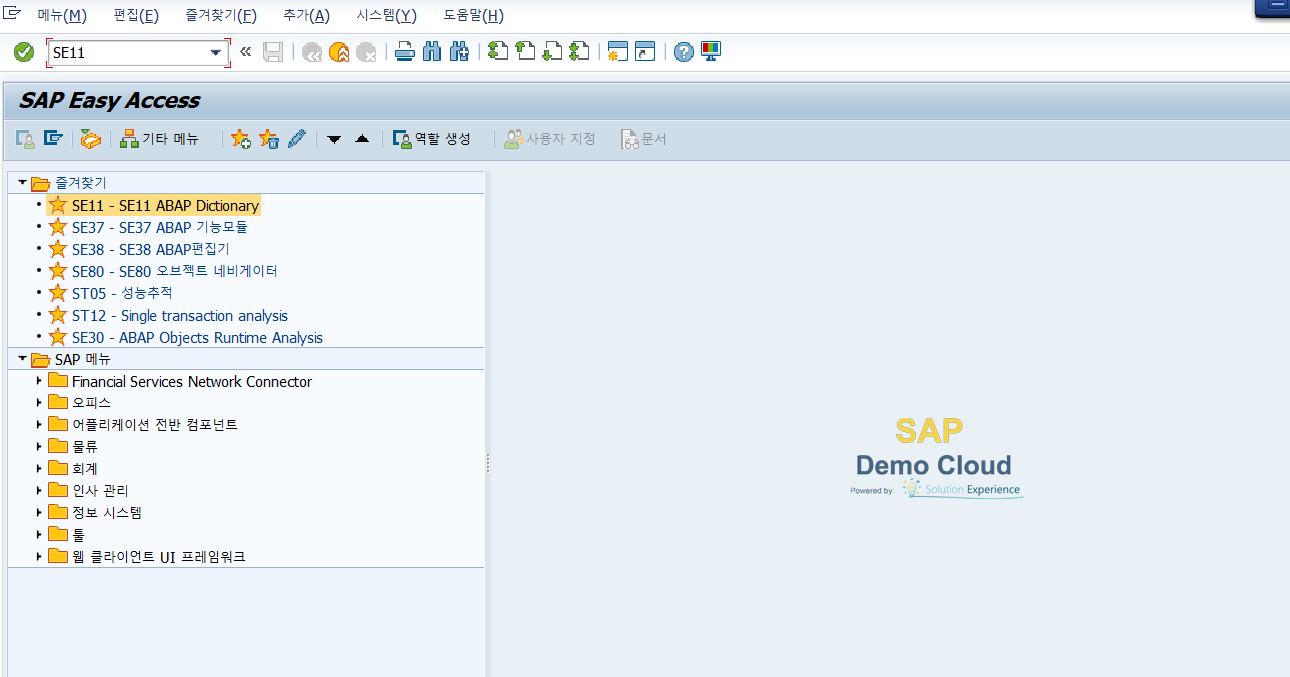Screen dimensions: 1290x677
Task: Expand the 물류 folder
Action: pos(39,447)
